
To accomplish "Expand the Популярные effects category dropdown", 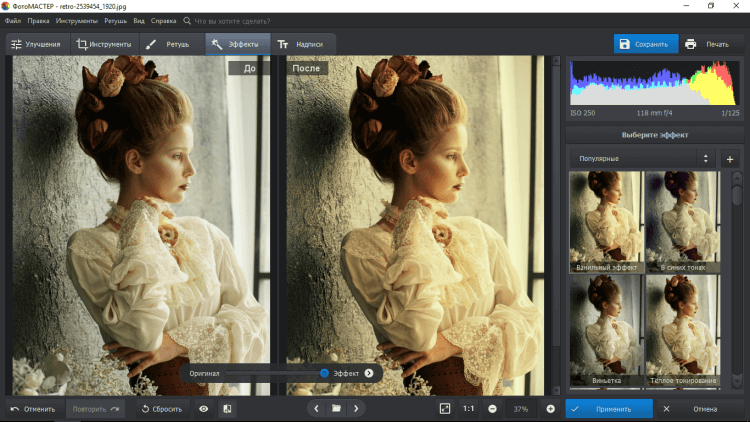I will (x=642, y=159).
